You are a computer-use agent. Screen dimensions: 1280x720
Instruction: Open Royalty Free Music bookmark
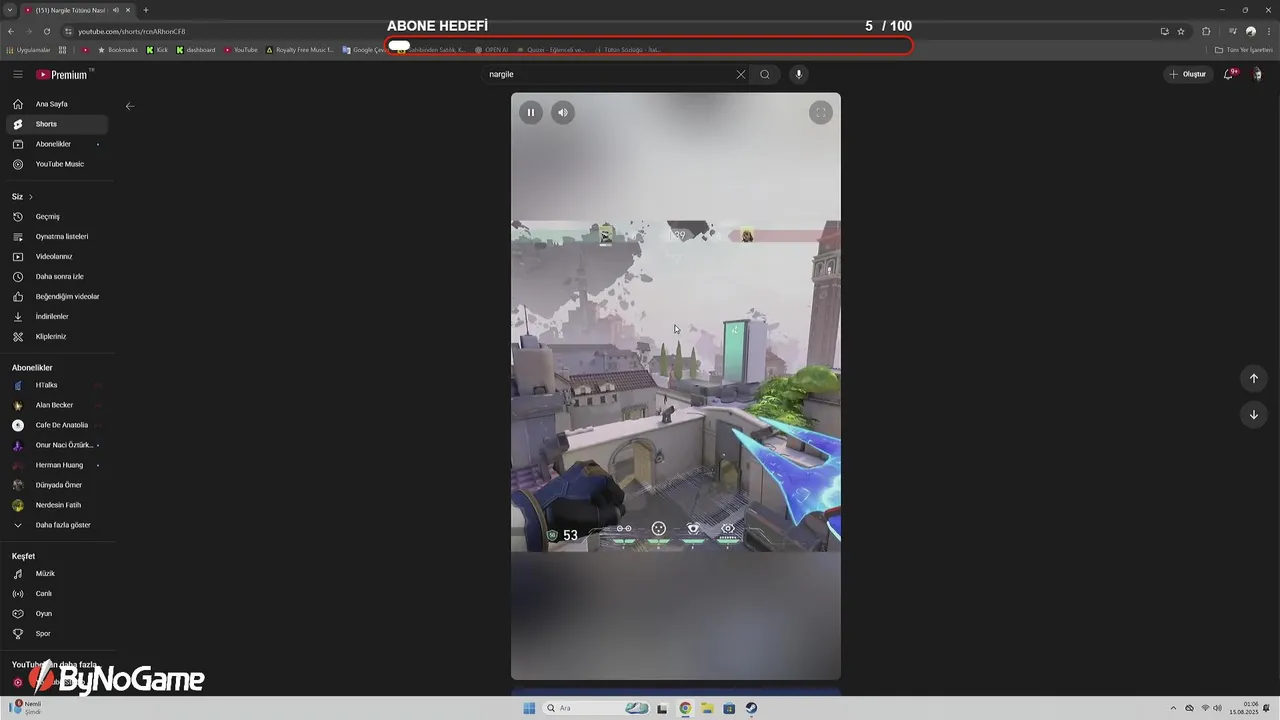[x=300, y=49]
